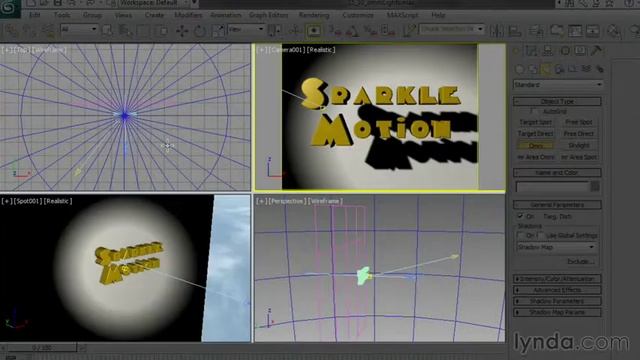640x360 pixels.
Task: Open the Motion command panel tab
Action: [564, 51]
